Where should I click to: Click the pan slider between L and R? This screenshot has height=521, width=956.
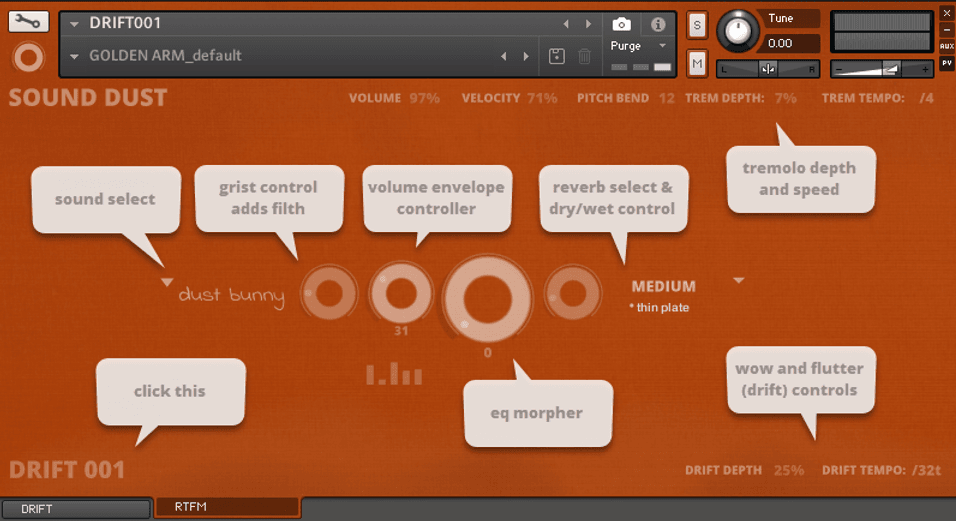click(768, 69)
